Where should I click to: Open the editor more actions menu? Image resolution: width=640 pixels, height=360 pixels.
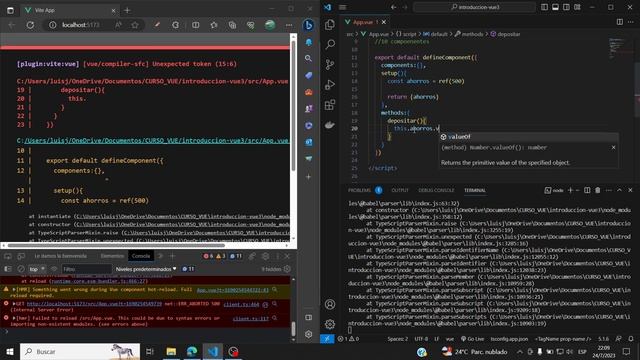[x=631, y=22]
